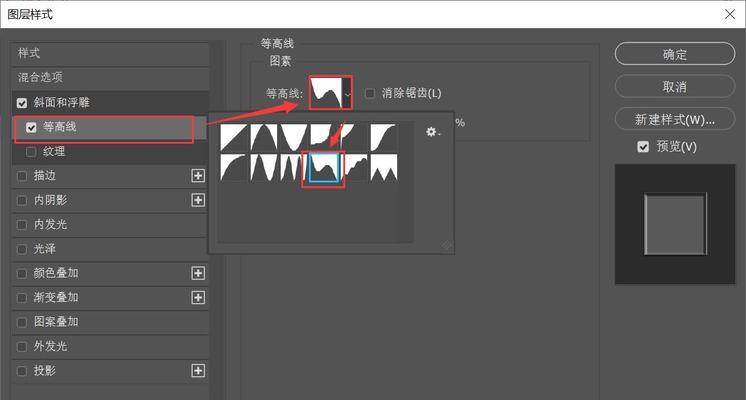Image resolution: width=746 pixels, height=400 pixels.
Task: Select the 纹理 label
Action: tap(54, 152)
